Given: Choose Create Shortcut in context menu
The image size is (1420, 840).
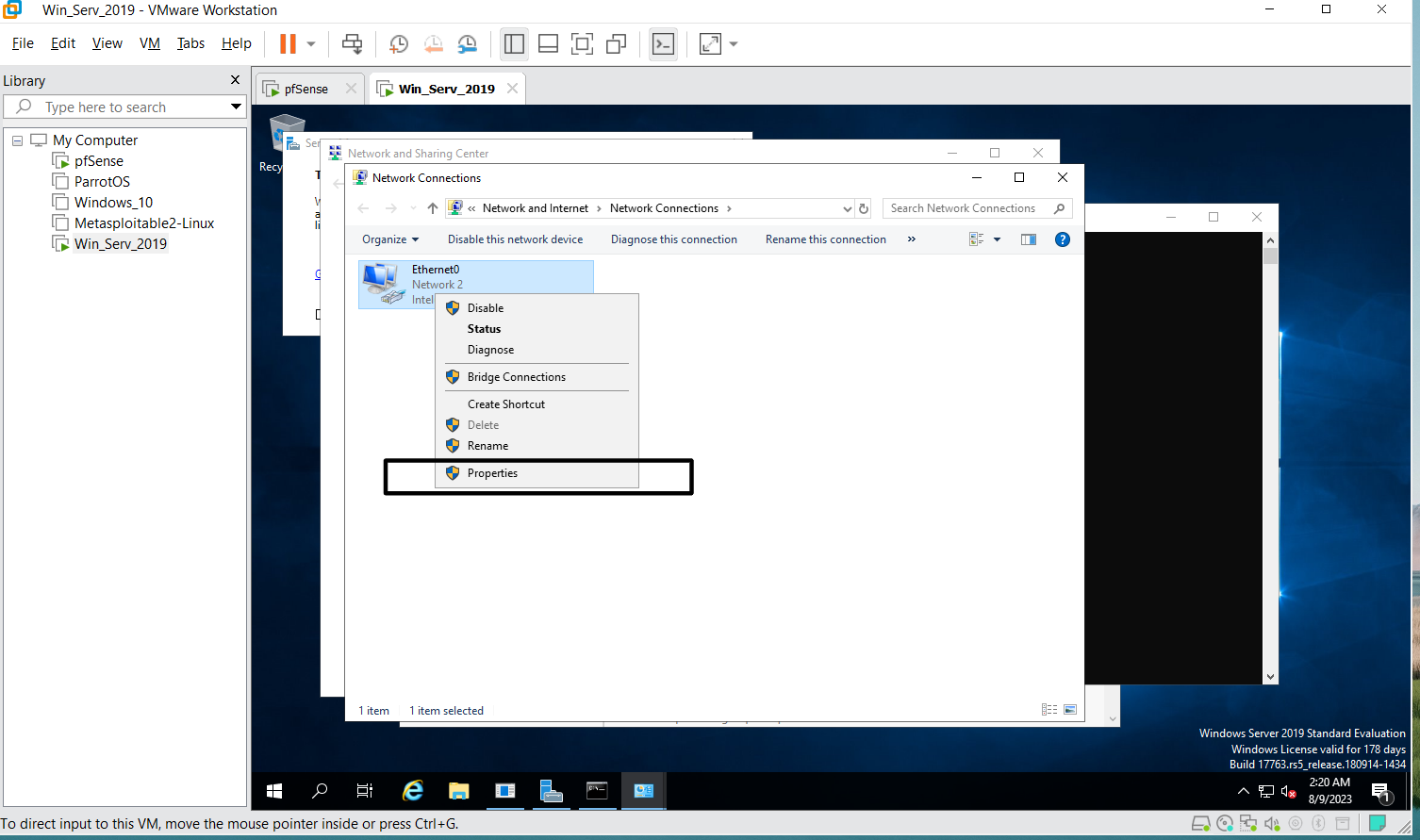Looking at the screenshot, I should pos(537,404).
